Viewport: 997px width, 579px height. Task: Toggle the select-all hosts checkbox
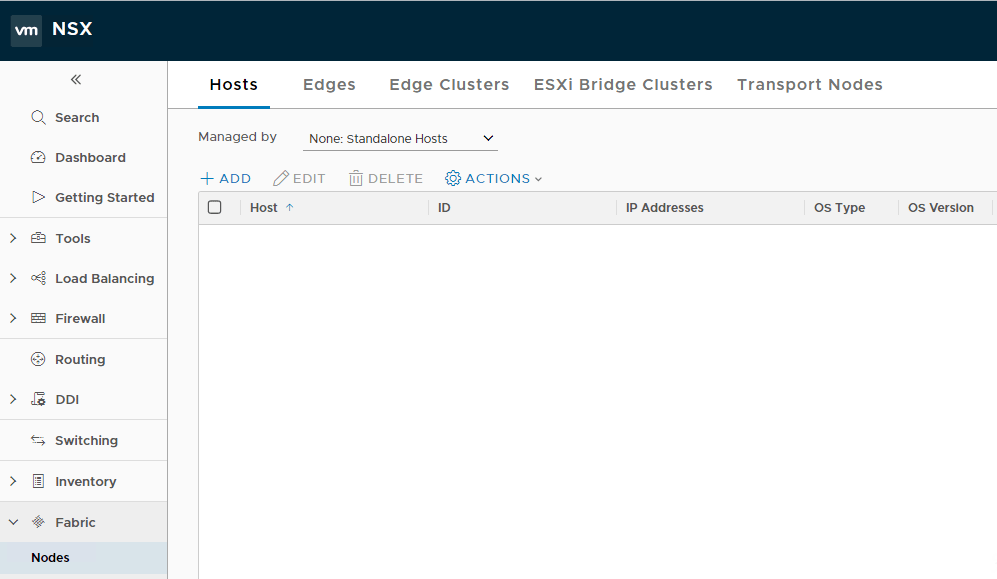[214, 207]
